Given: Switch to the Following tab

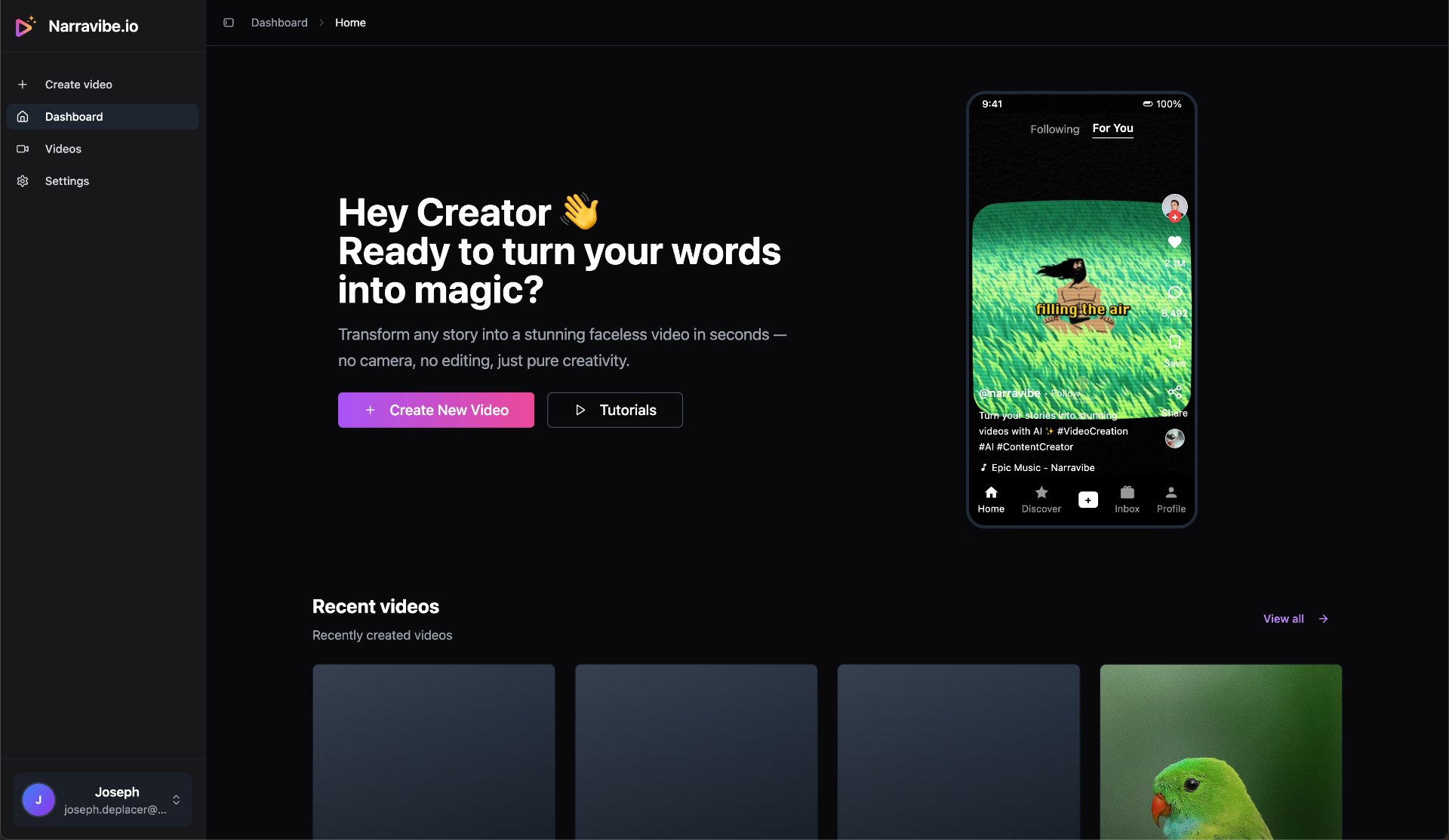Looking at the screenshot, I should [1054, 129].
